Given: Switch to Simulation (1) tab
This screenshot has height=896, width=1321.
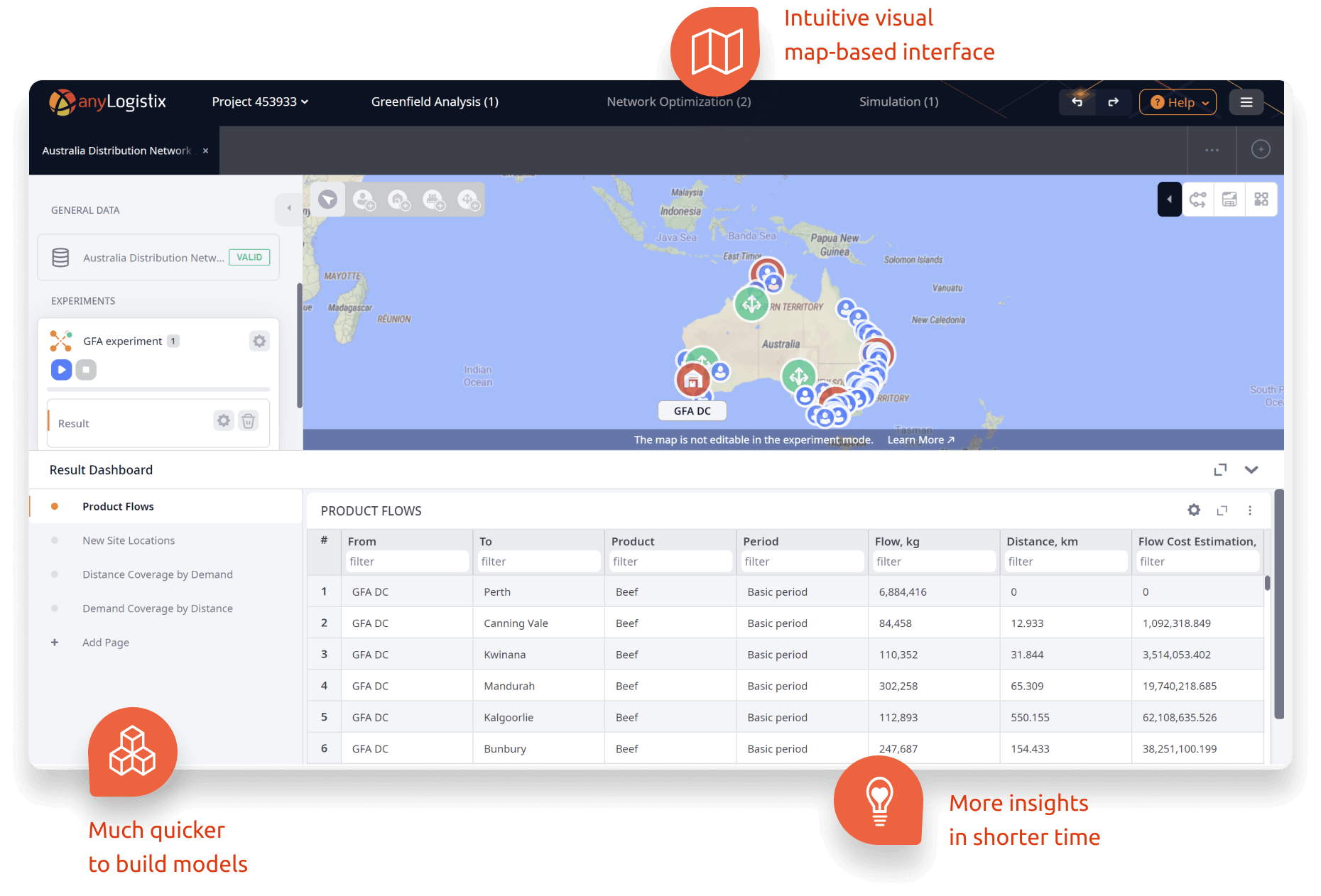Looking at the screenshot, I should tap(898, 102).
